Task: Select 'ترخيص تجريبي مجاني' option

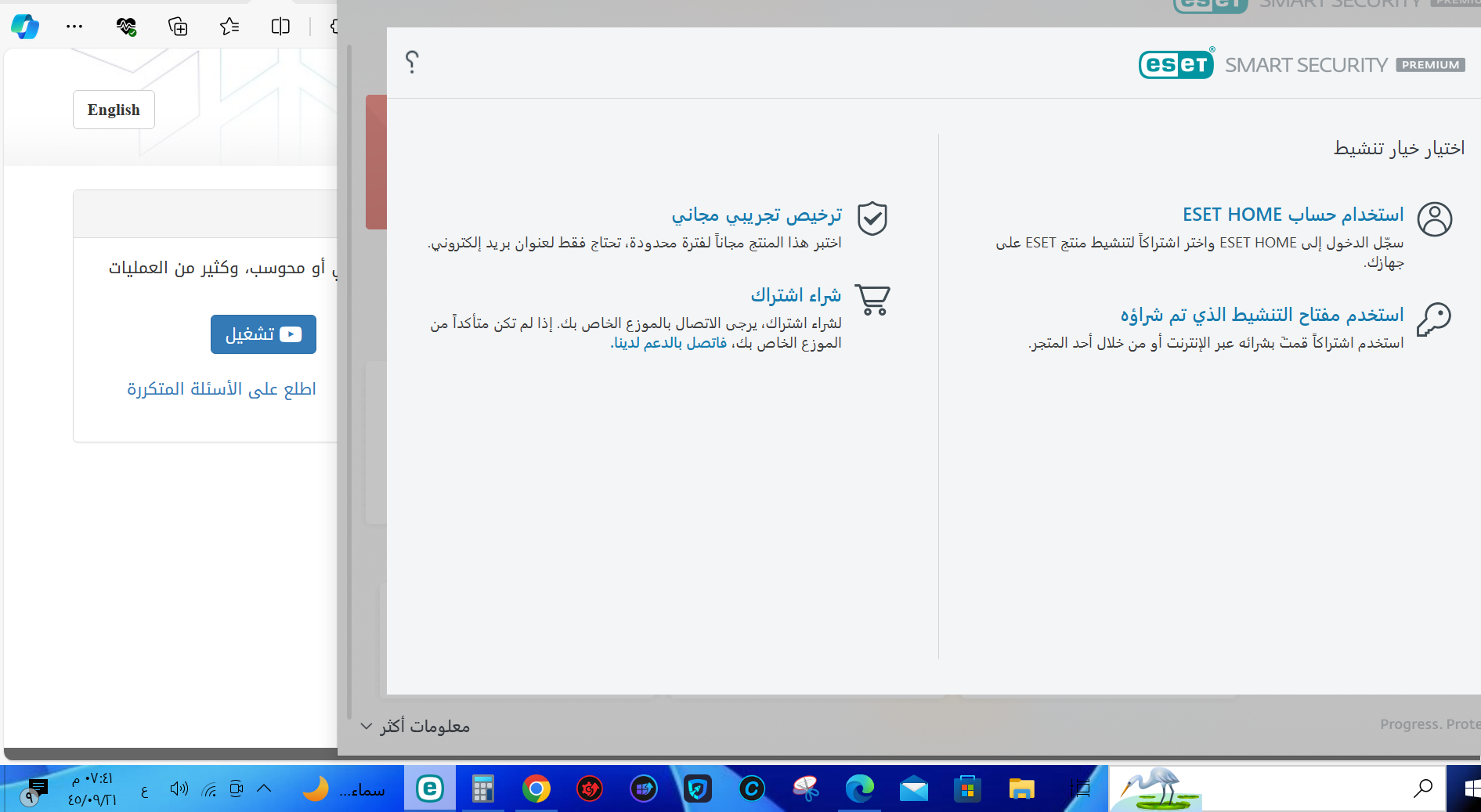Action: 757,215
